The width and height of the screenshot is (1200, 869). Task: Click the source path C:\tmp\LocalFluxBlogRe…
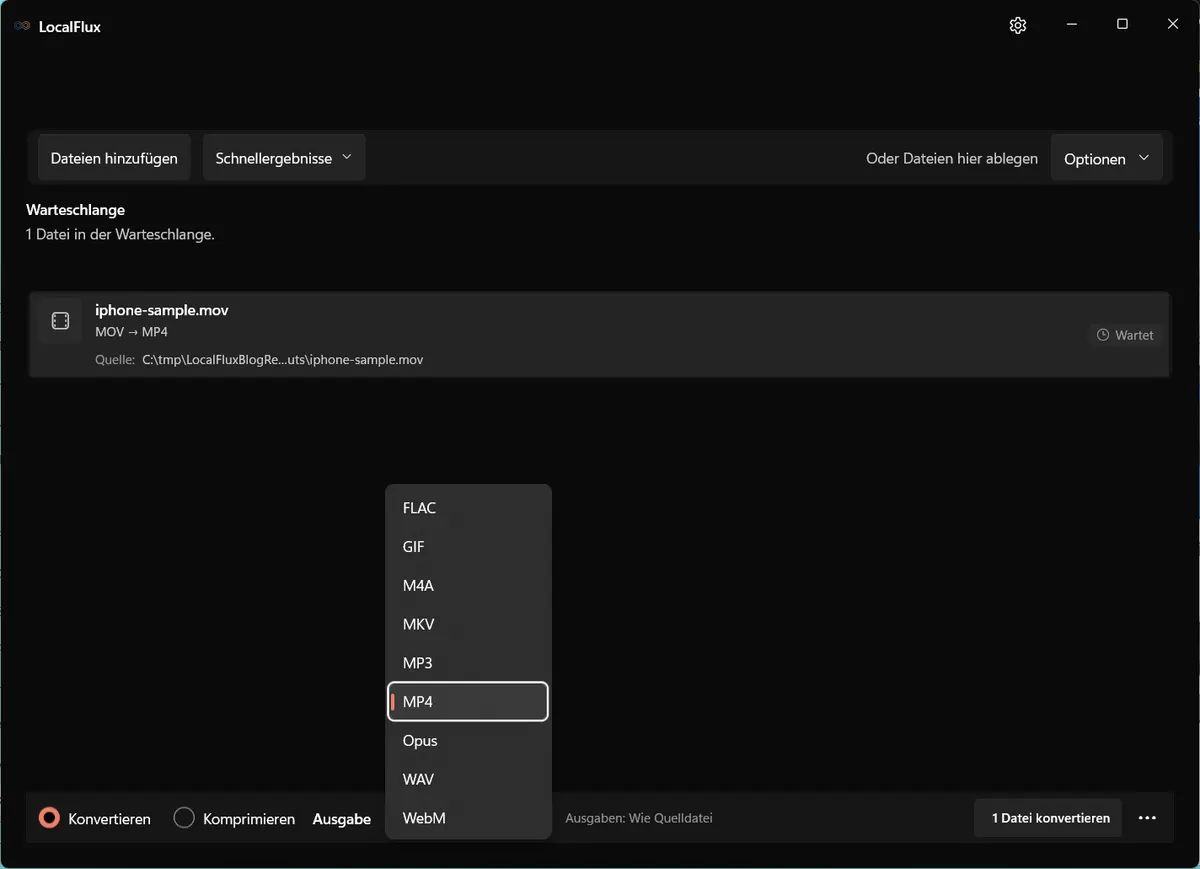pyautogui.click(x=283, y=359)
